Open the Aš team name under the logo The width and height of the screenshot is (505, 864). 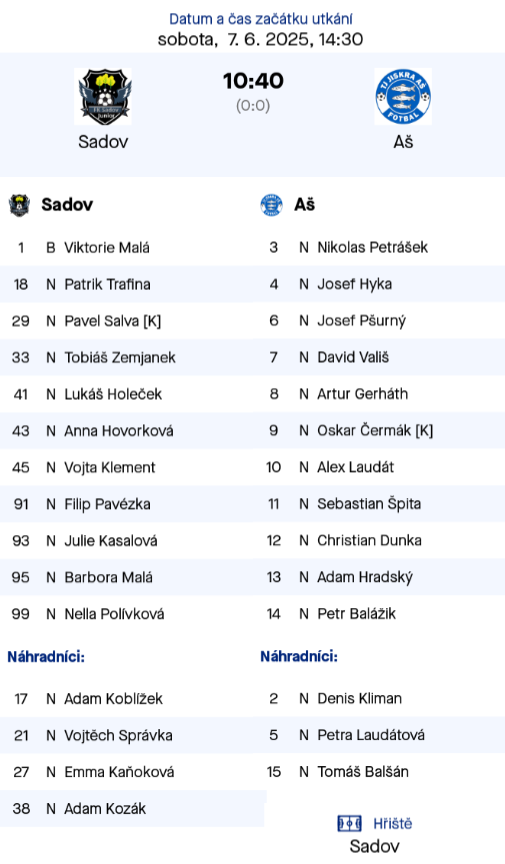coord(403,142)
